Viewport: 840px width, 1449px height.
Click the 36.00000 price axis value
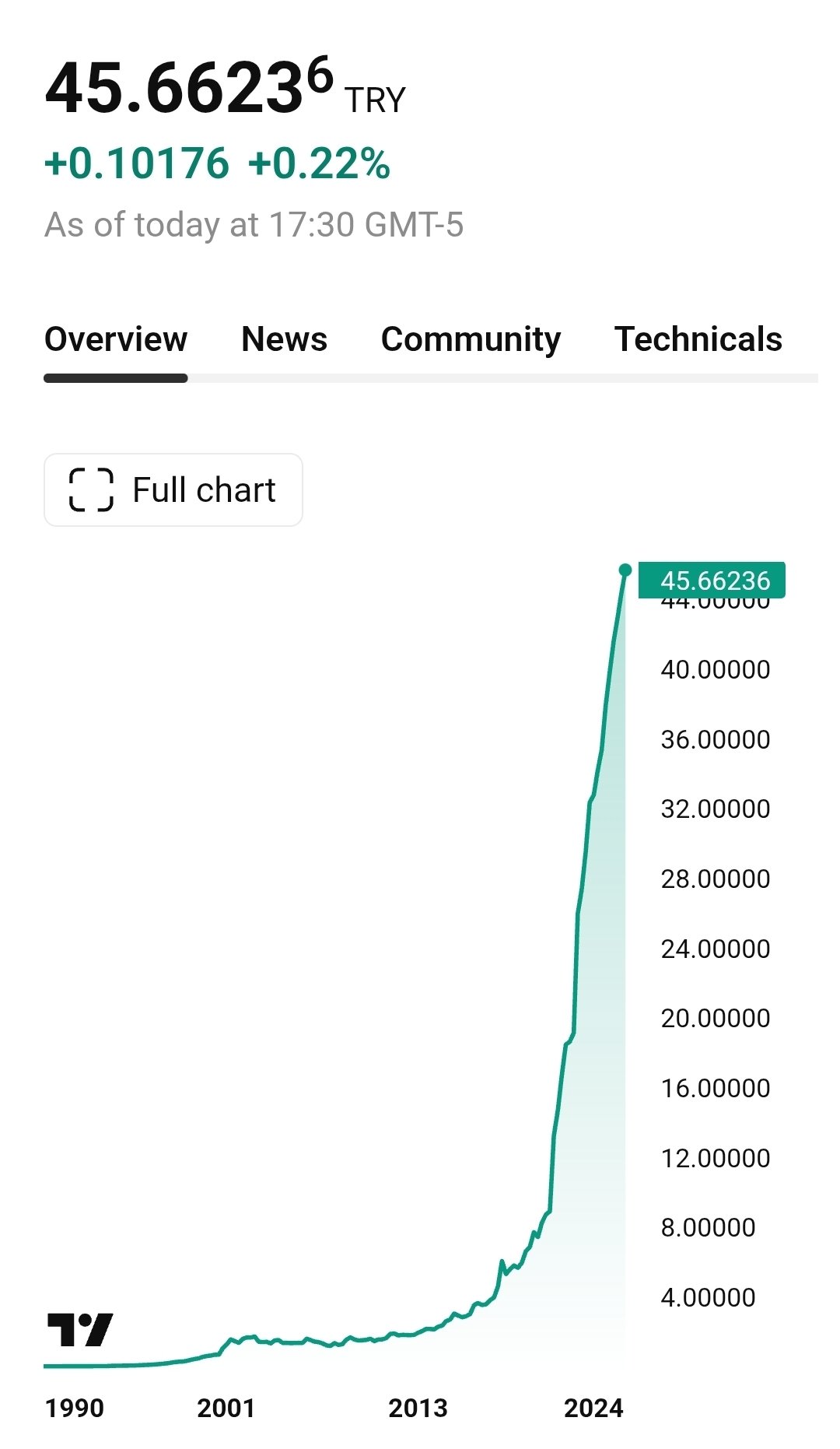click(x=716, y=739)
